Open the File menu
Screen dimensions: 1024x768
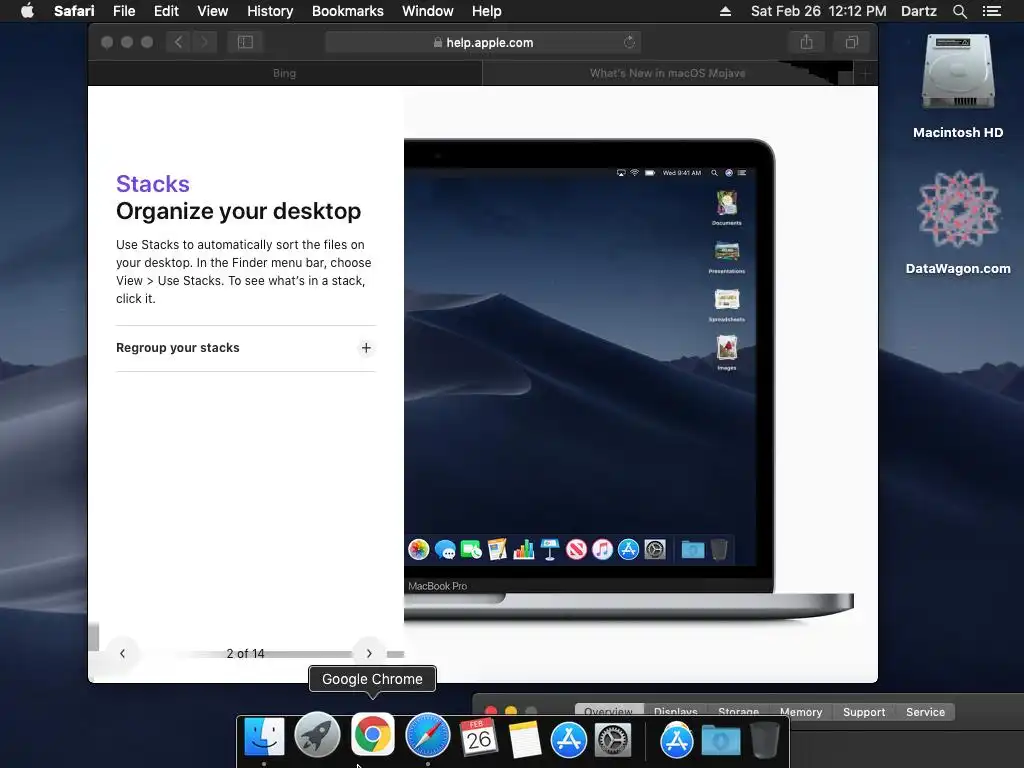click(124, 11)
